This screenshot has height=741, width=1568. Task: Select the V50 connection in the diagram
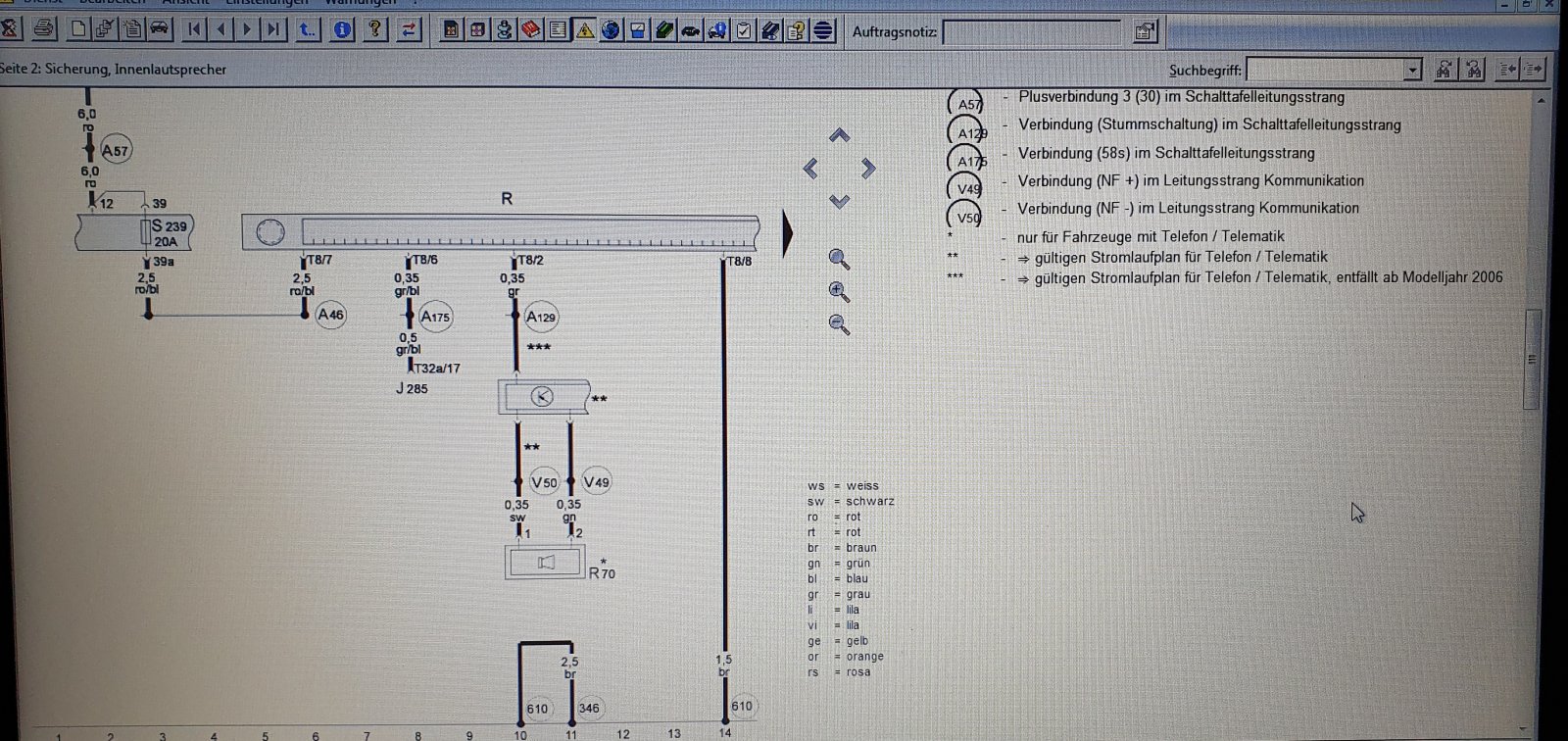click(544, 482)
